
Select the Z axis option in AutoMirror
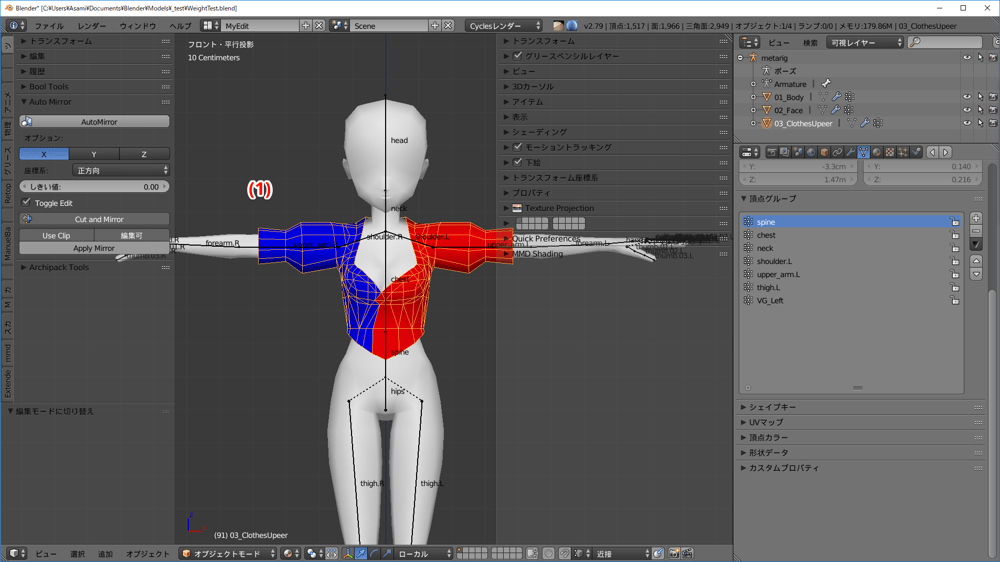coord(144,154)
